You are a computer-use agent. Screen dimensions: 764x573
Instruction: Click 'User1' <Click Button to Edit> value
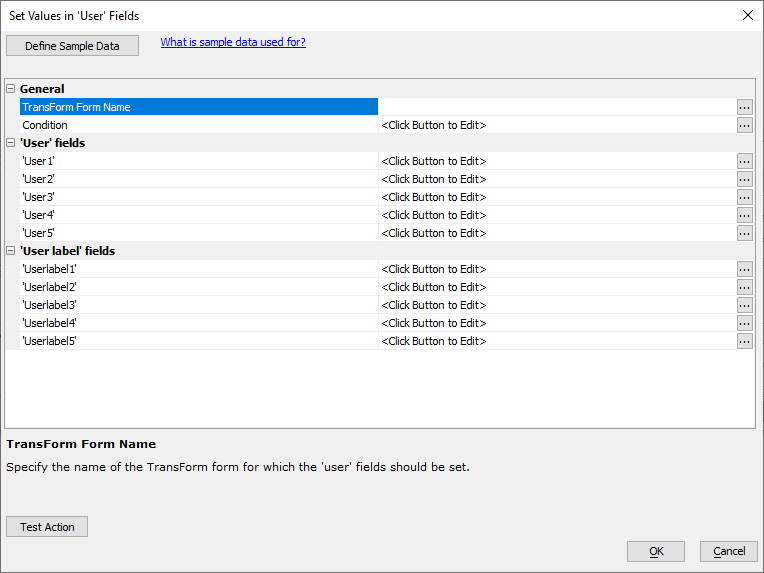[x=434, y=161]
